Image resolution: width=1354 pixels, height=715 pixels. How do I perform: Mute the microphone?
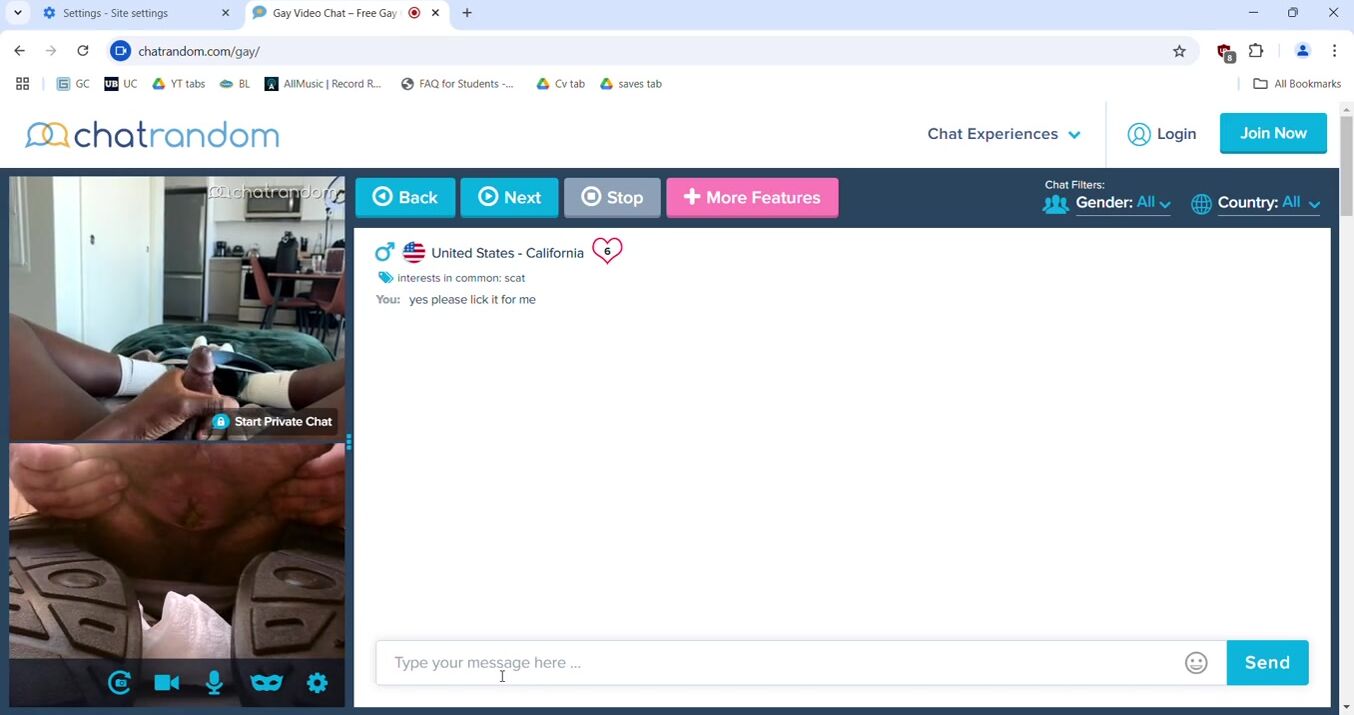(x=214, y=683)
